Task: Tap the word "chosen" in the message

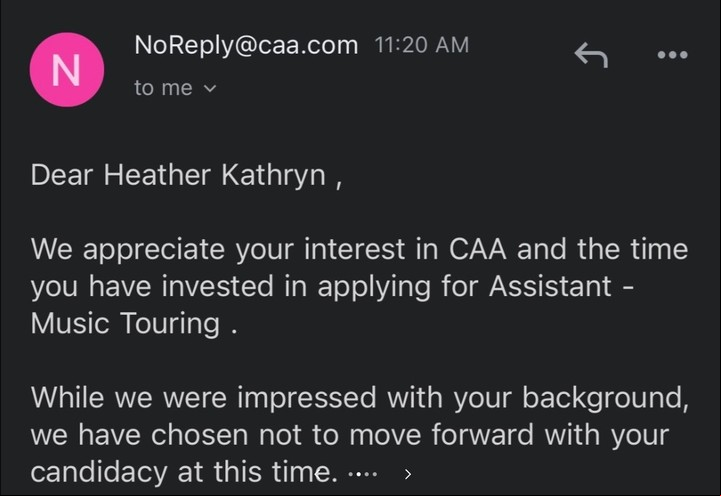Action: point(200,435)
